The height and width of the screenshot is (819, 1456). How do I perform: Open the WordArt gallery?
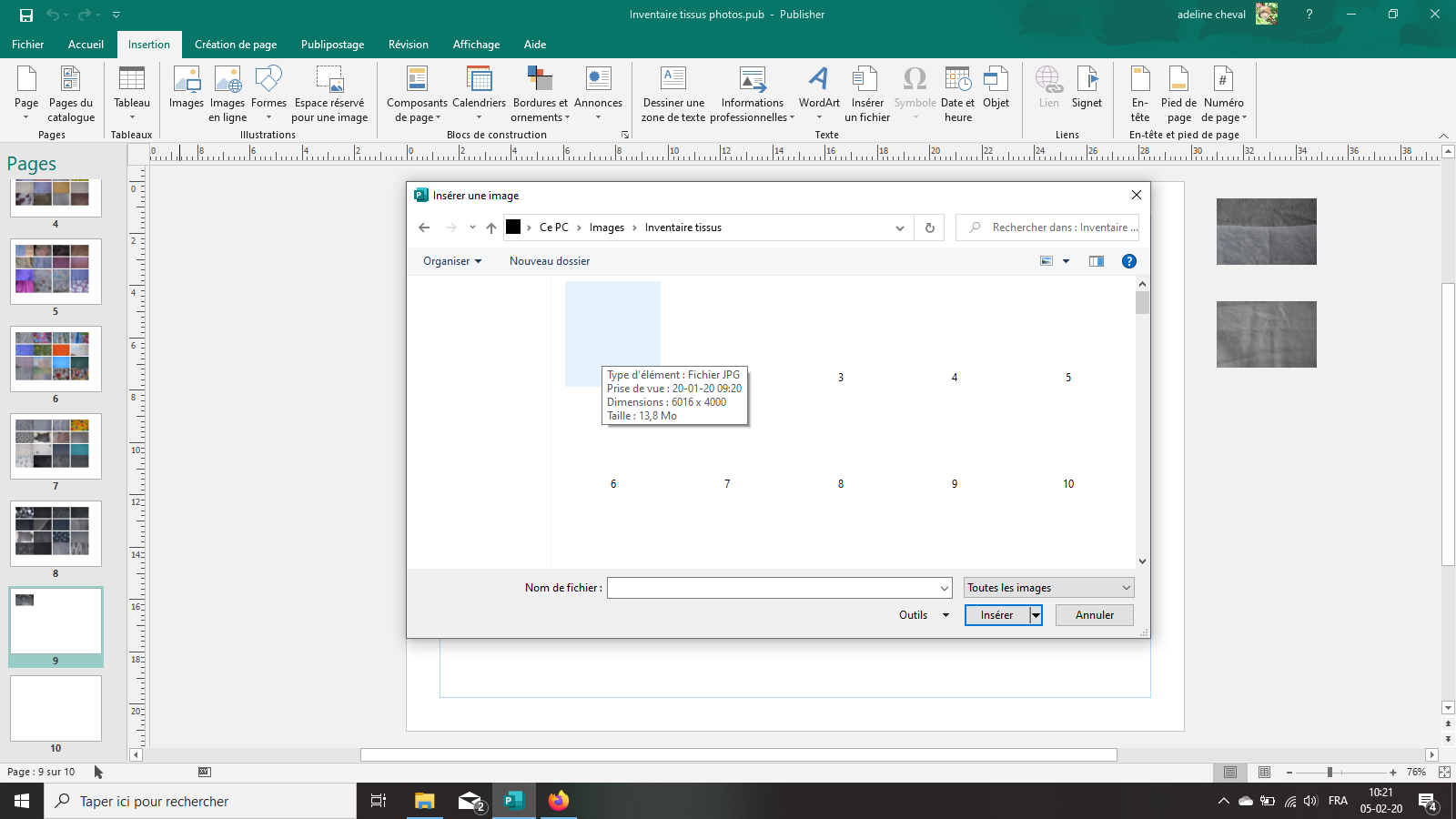(819, 93)
